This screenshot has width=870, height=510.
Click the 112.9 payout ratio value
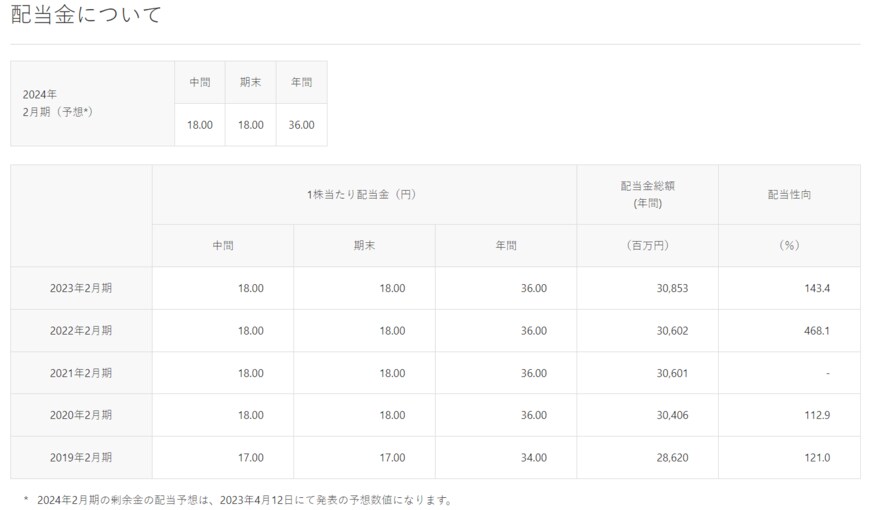coord(815,415)
